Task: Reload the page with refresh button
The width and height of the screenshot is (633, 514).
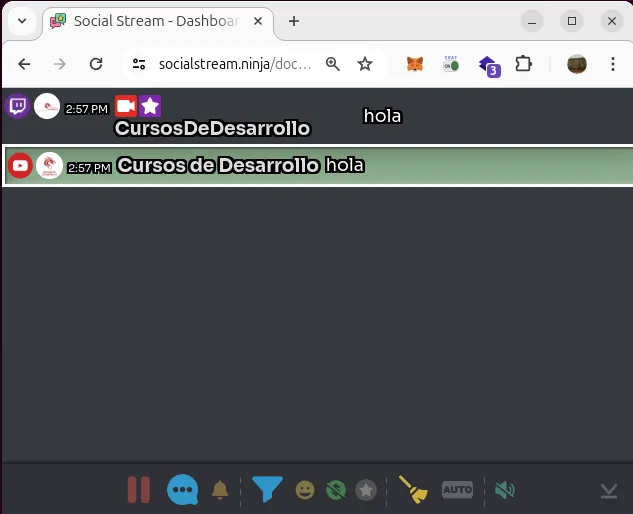Action: [96, 64]
